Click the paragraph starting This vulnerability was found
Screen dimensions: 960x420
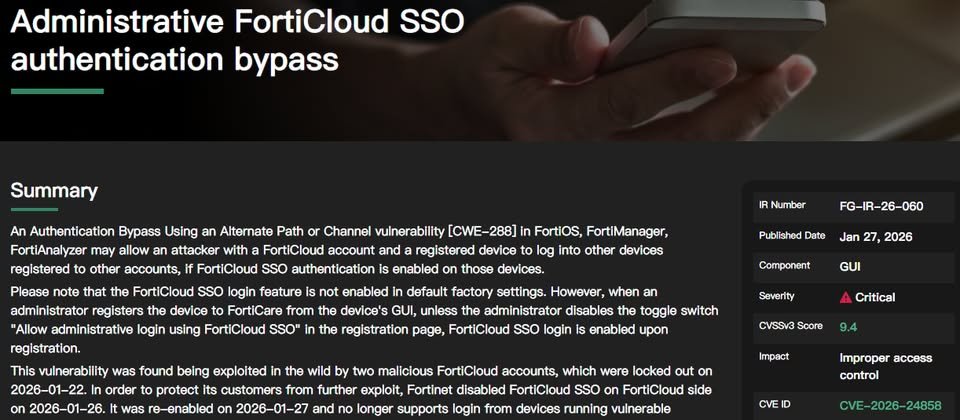pyautogui.click(x=361, y=390)
